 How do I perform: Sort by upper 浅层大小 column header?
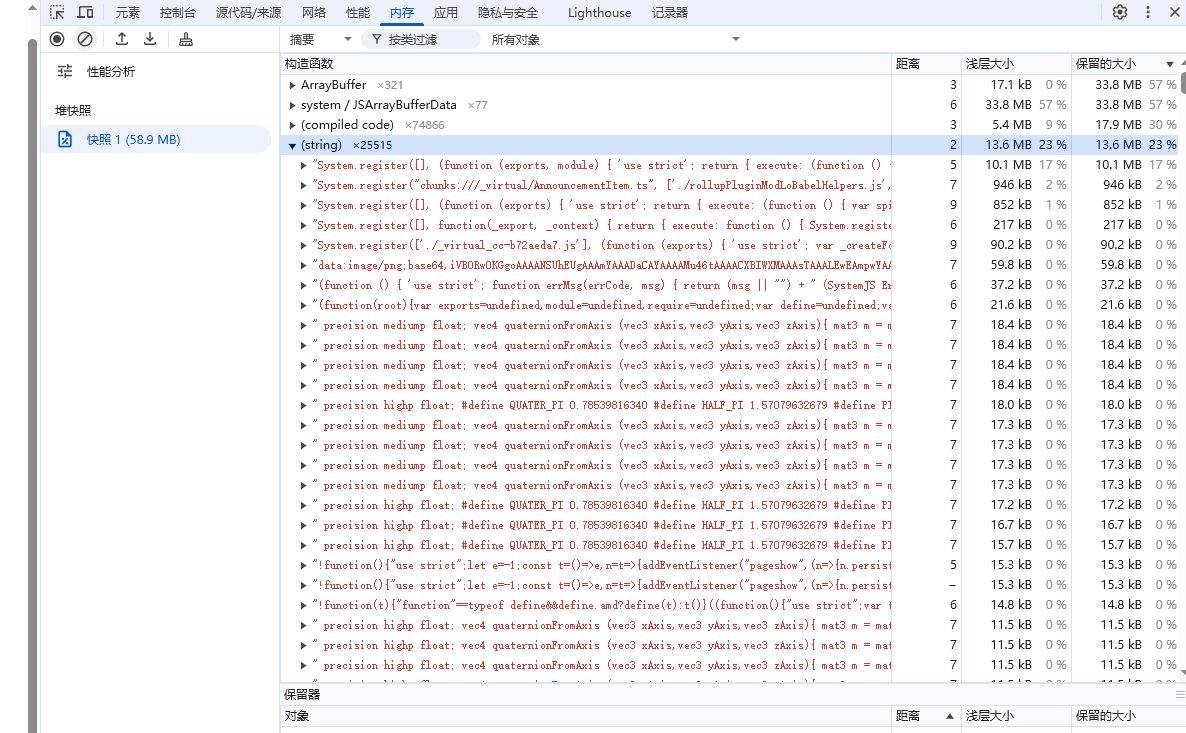coord(1016,64)
